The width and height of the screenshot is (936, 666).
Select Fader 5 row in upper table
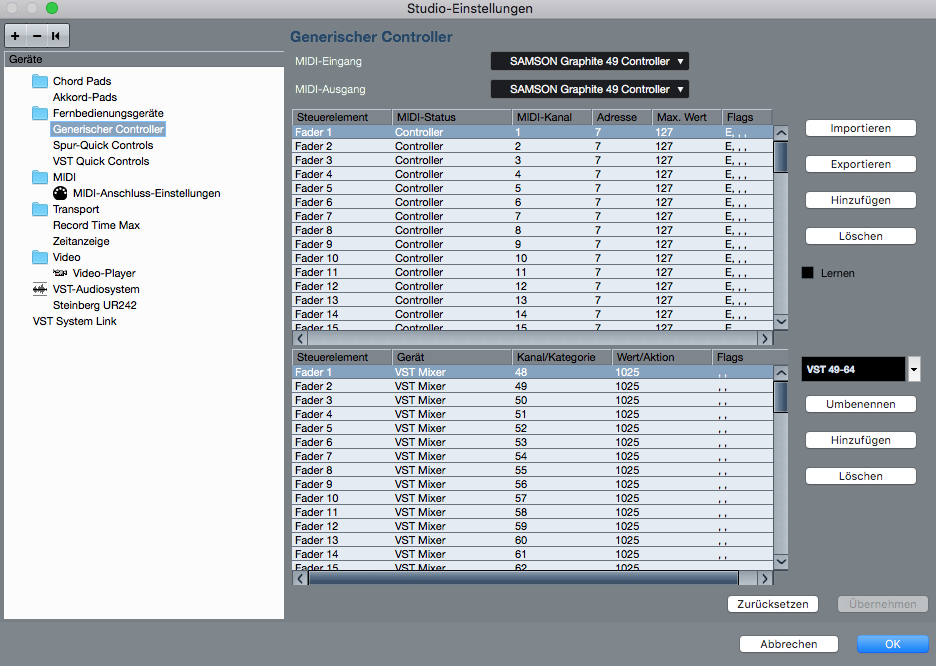tap(532, 189)
